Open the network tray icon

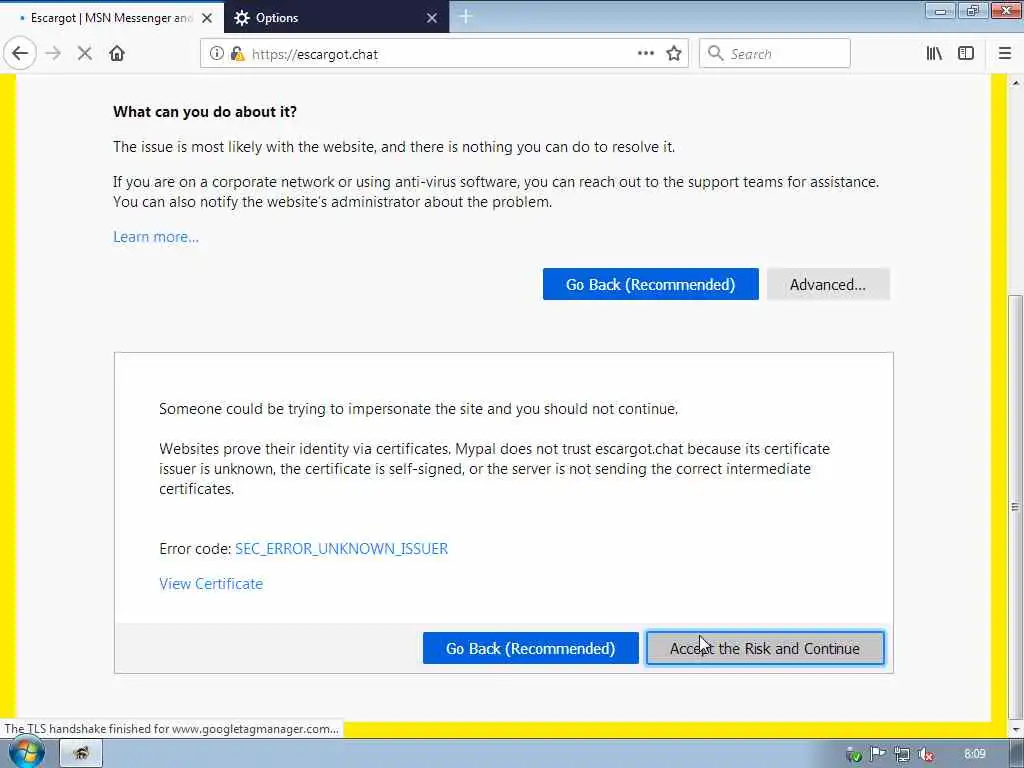click(902, 755)
